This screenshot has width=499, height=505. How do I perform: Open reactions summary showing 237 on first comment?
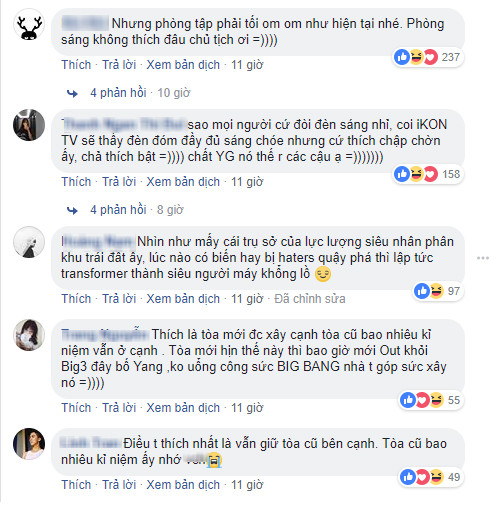[x=428, y=57]
